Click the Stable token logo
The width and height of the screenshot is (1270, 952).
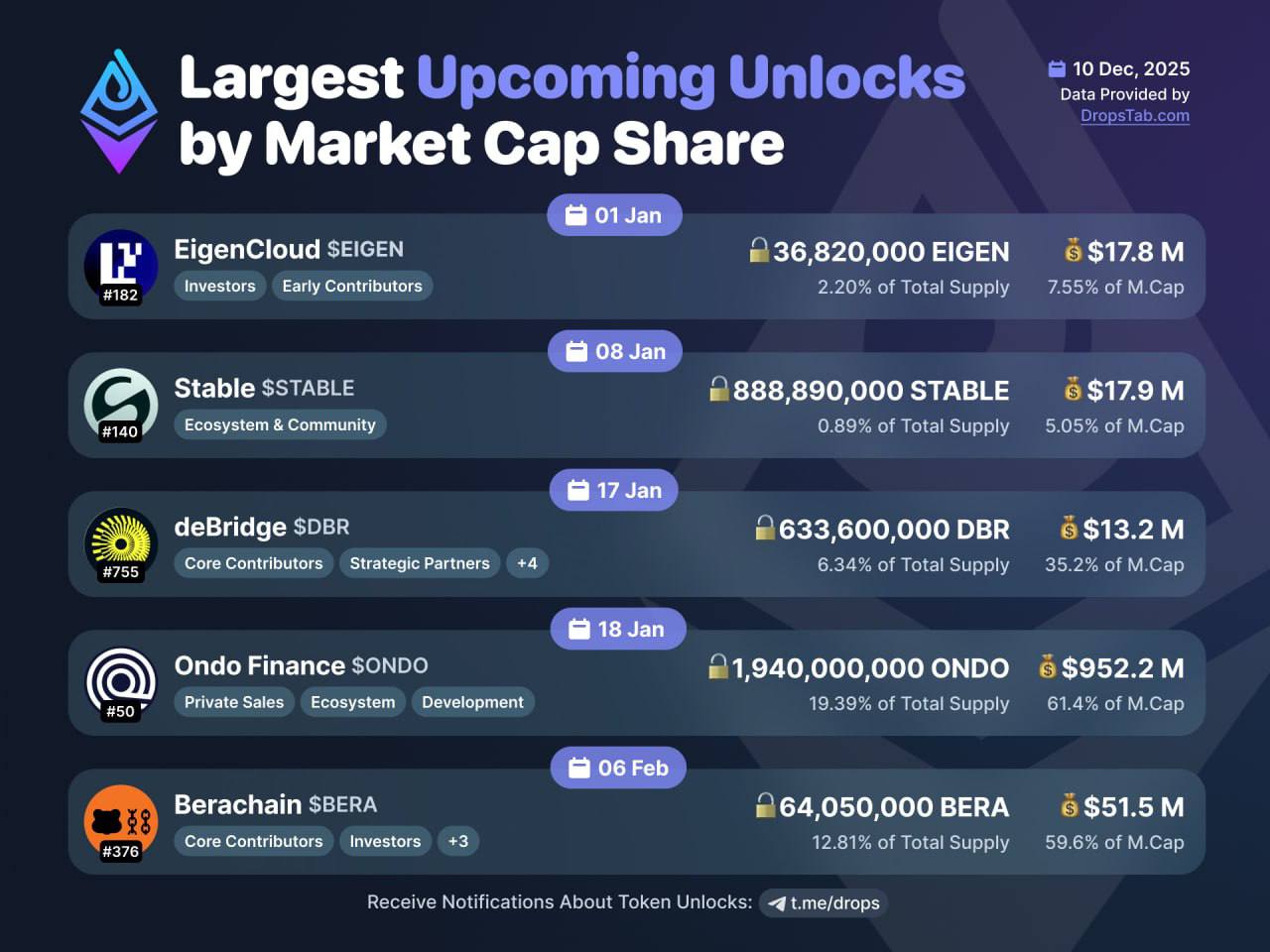pyautogui.click(x=121, y=404)
